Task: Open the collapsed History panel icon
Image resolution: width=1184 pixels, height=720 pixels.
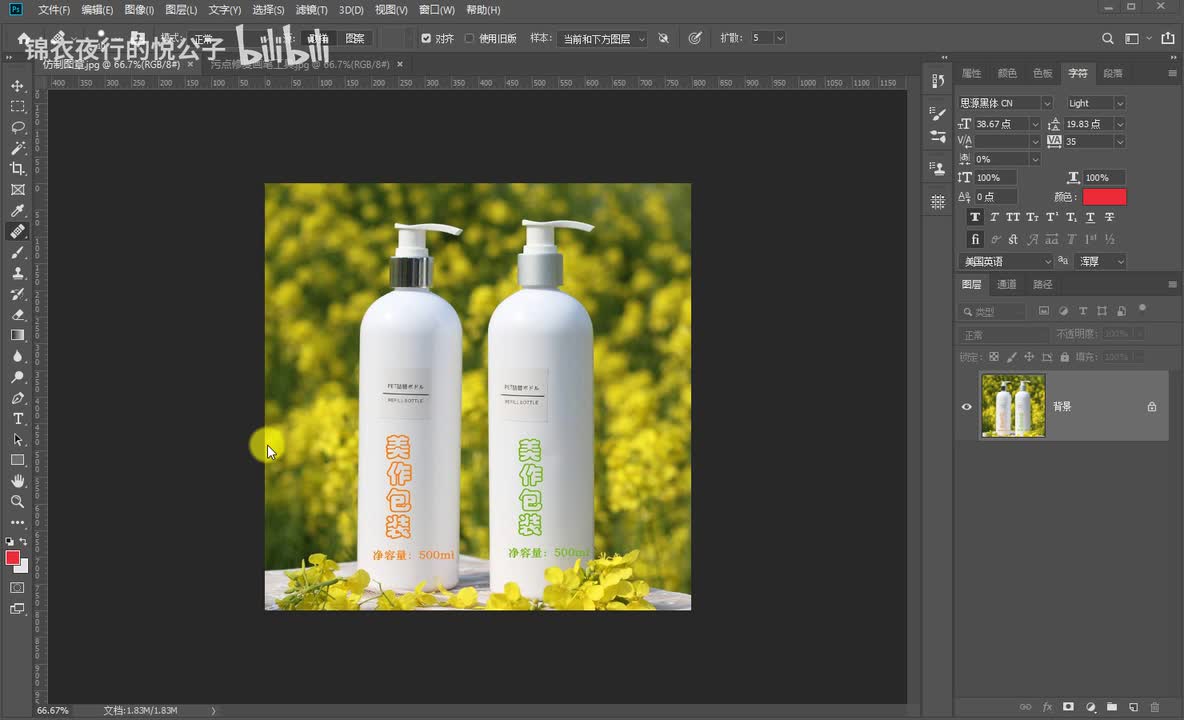Action: coord(938,81)
